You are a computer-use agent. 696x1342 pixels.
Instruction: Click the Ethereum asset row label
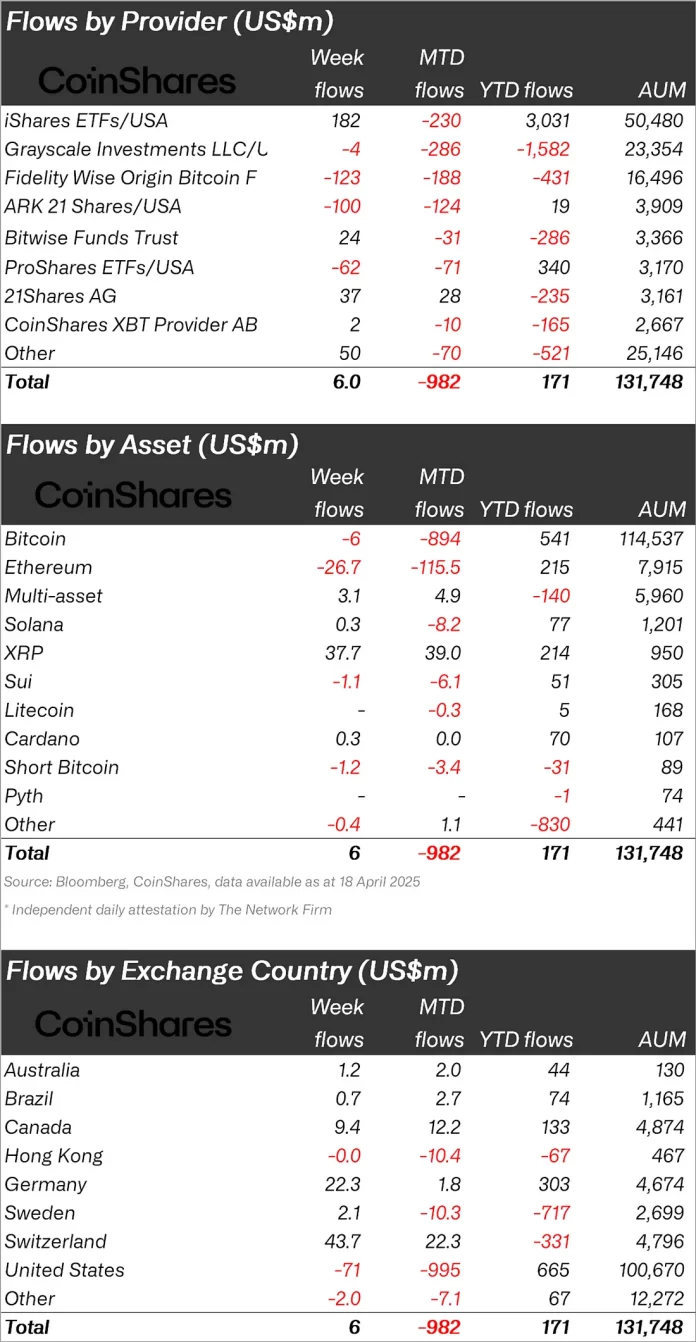[x=48, y=568]
